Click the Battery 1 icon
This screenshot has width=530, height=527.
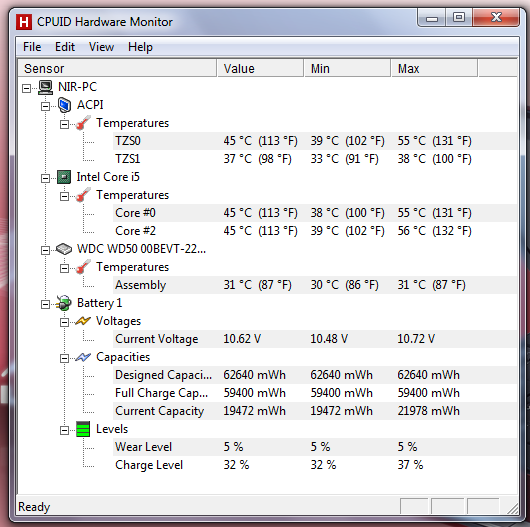pos(64,303)
